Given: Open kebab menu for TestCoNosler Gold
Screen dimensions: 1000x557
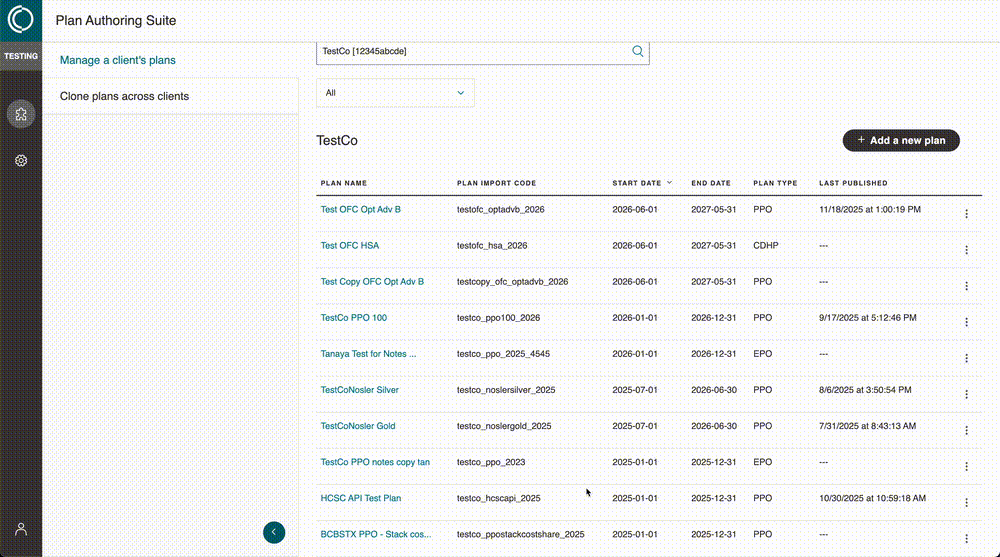Looking at the screenshot, I should click(966, 431).
